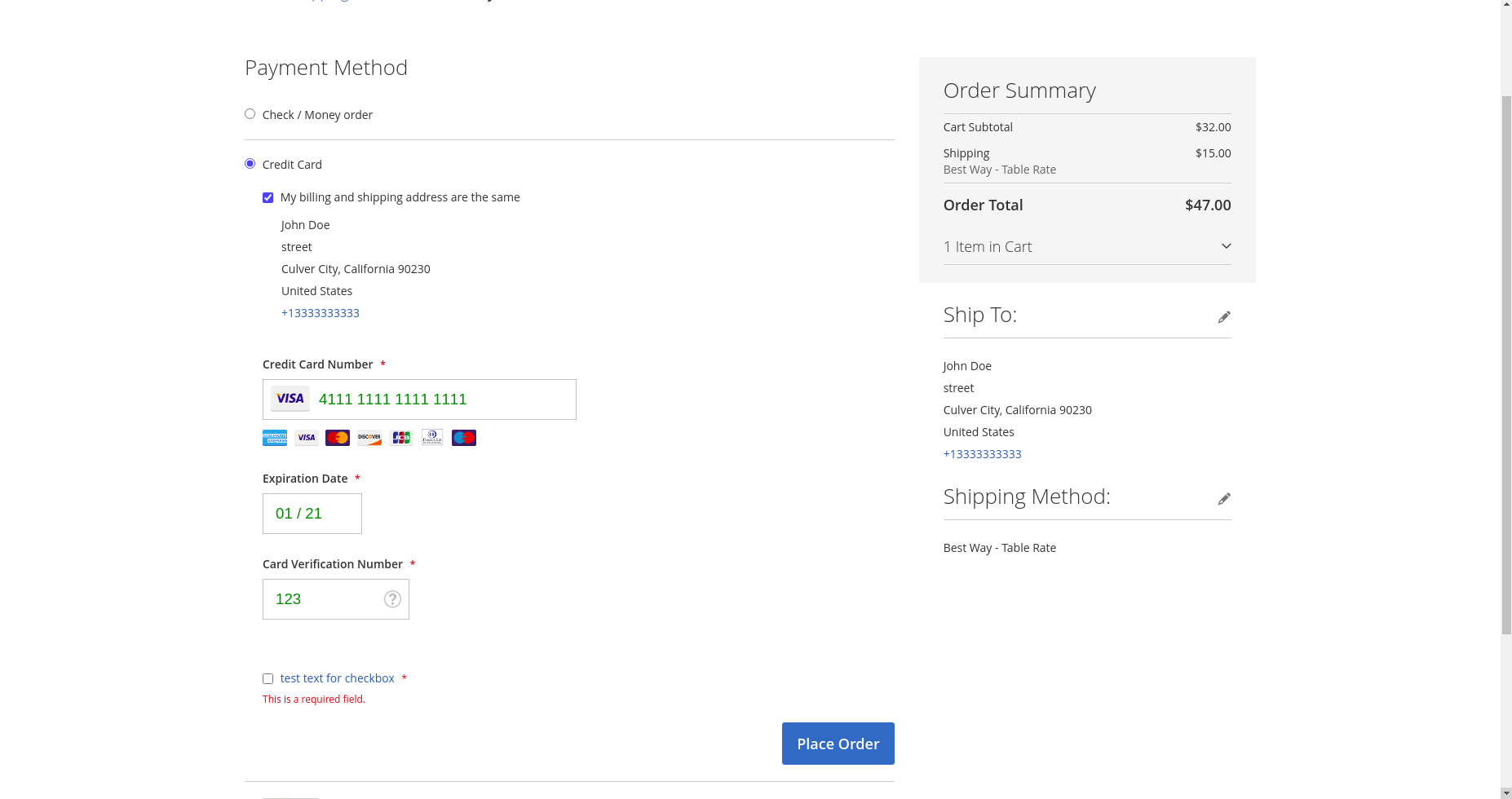This screenshot has height=799, width=1512.
Task: Click Cart Subtotal value $32.00
Action: 1214,127
